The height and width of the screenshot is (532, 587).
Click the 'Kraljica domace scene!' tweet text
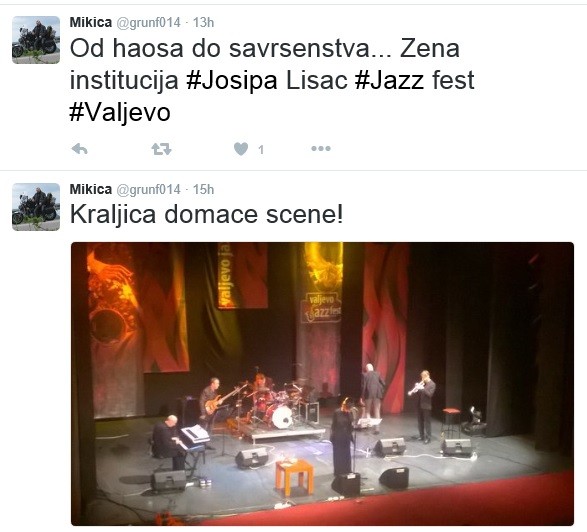pyautogui.click(x=206, y=215)
